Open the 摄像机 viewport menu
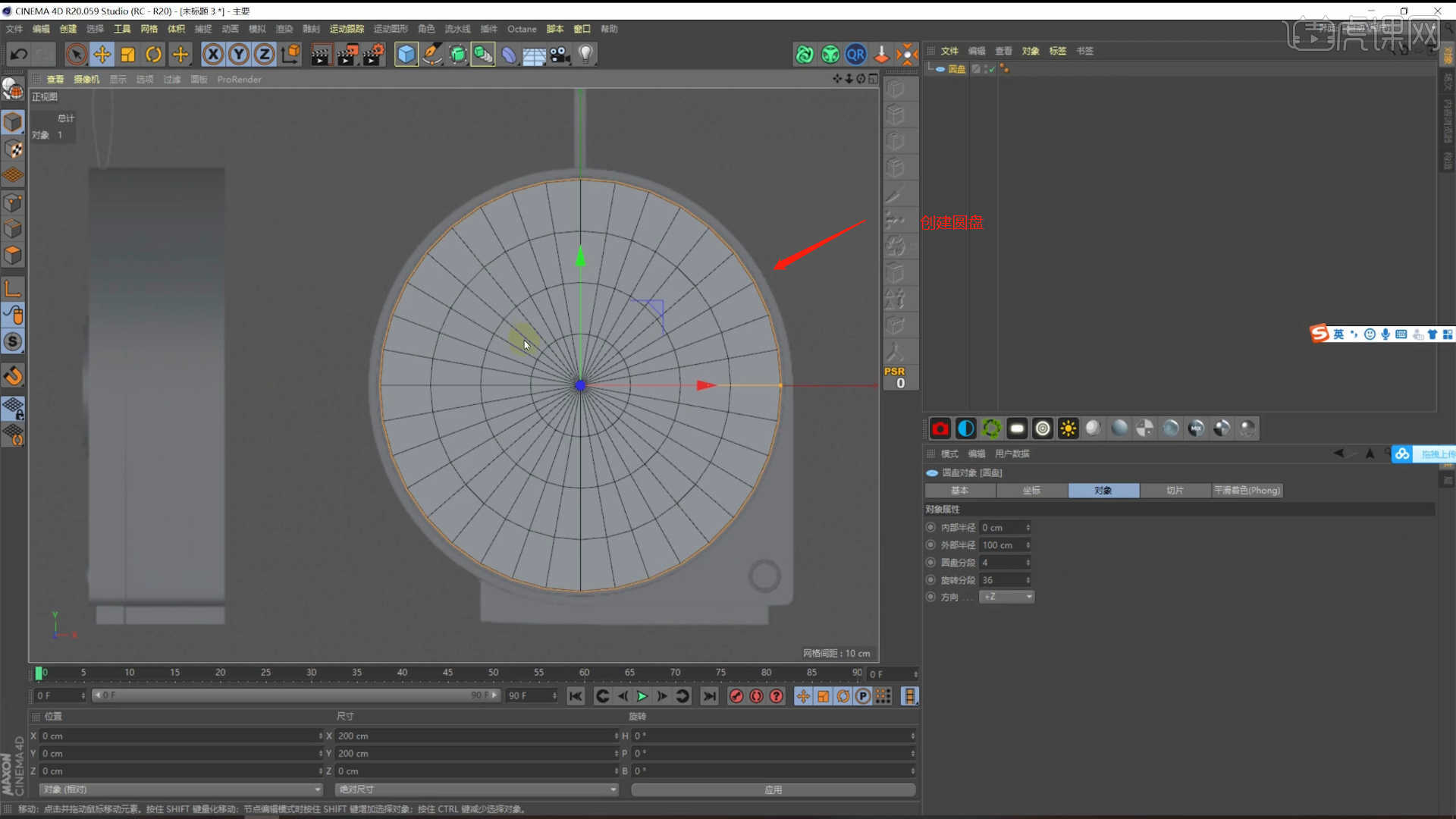 (x=86, y=79)
